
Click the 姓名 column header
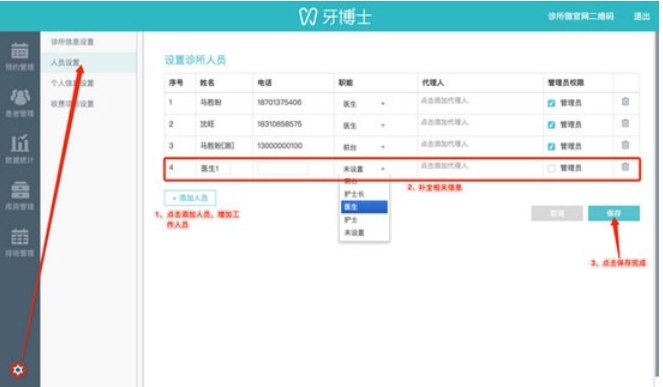pos(207,82)
